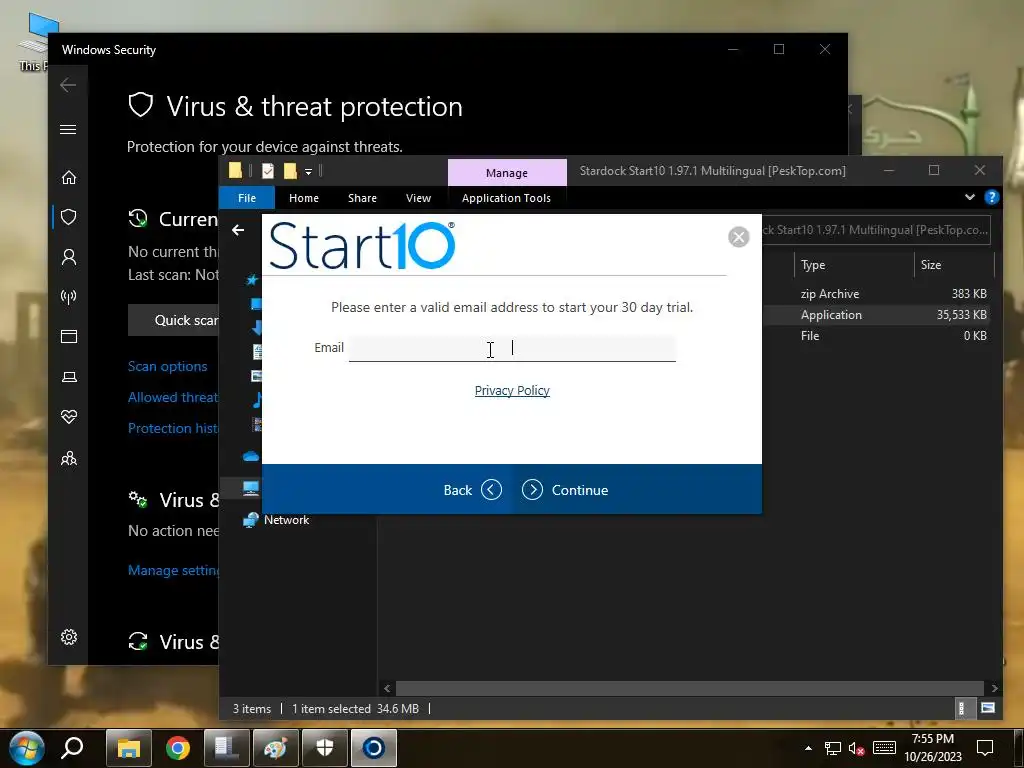Click the New folder quick access icon

point(291,171)
